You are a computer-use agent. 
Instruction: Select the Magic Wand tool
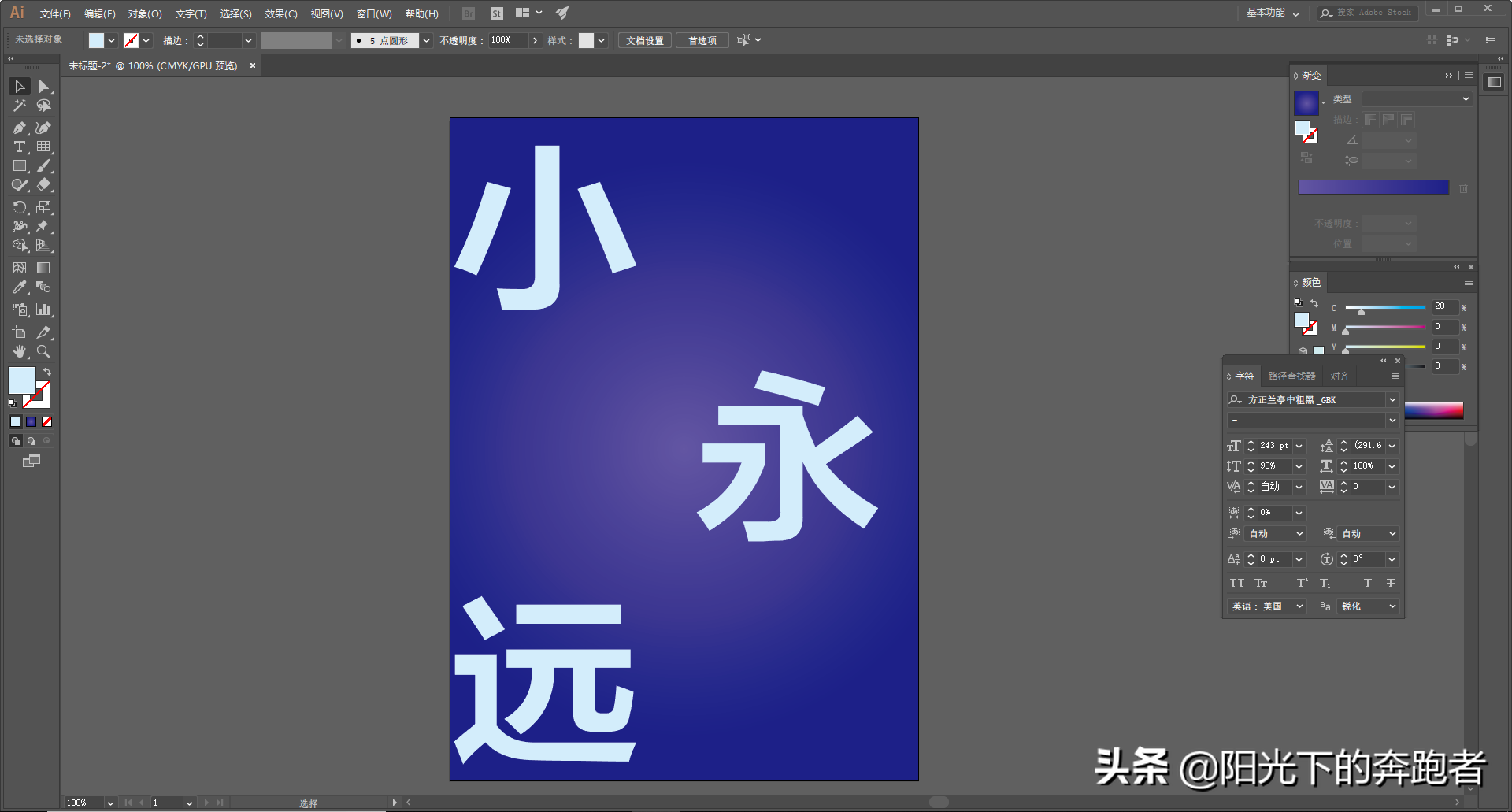[20, 106]
